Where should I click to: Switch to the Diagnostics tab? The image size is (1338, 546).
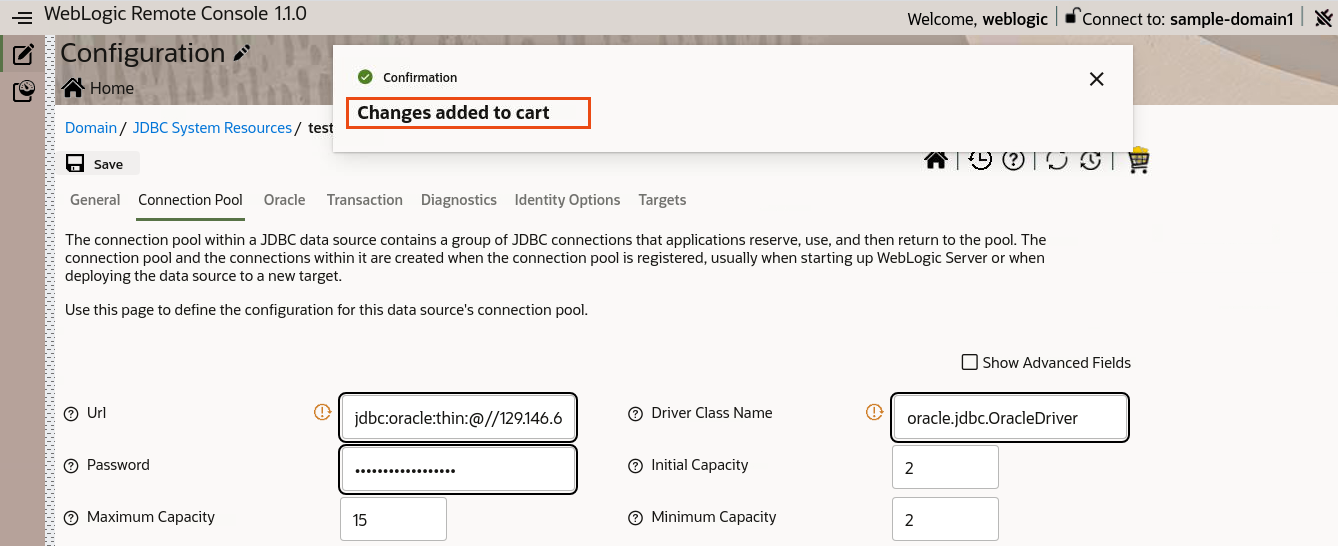tap(458, 200)
